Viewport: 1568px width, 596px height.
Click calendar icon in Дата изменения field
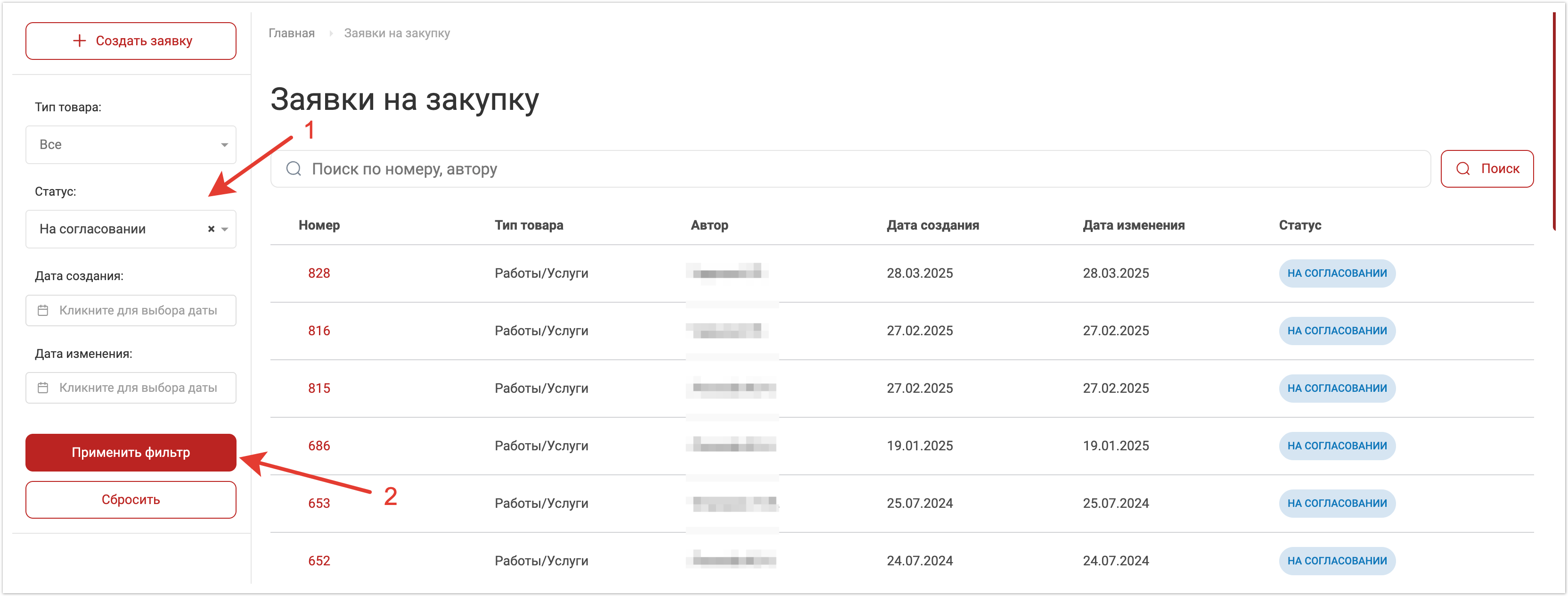point(42,388)
